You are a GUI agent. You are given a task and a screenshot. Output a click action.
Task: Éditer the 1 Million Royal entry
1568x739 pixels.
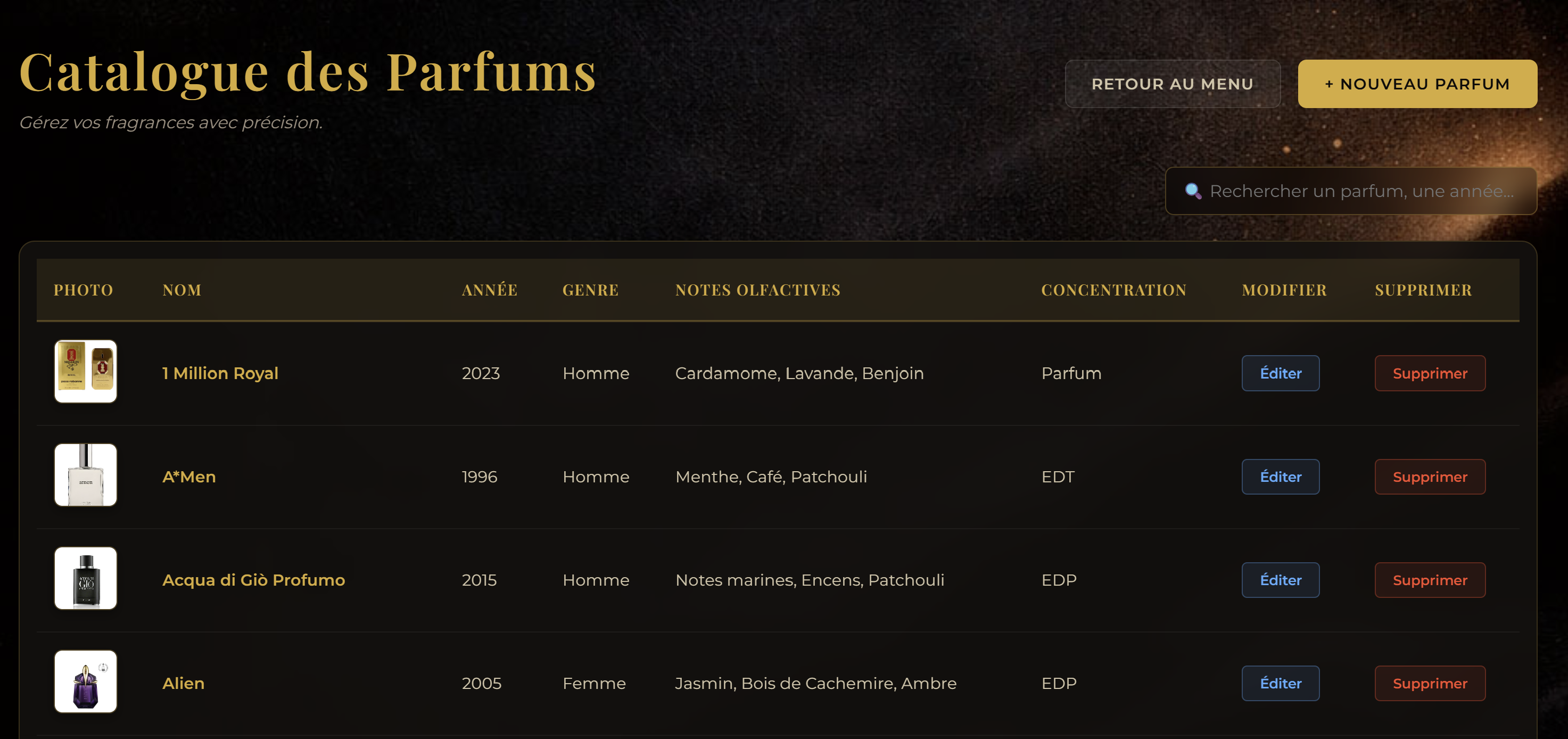(1280, 373)
